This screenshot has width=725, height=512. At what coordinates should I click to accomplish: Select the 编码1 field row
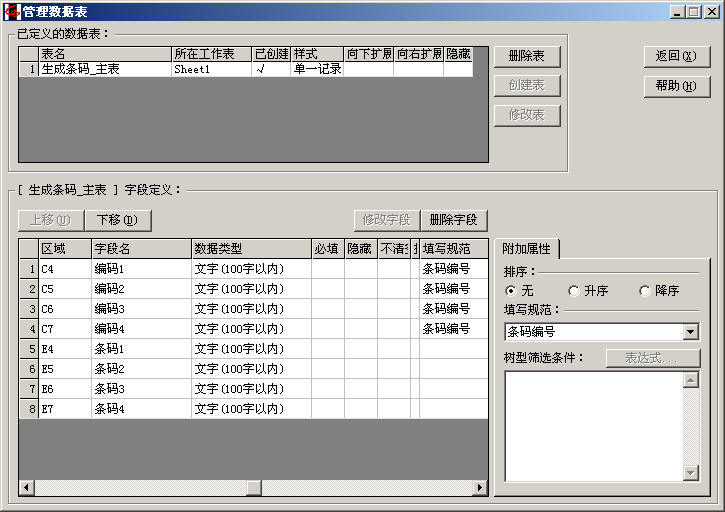(140, 269)
